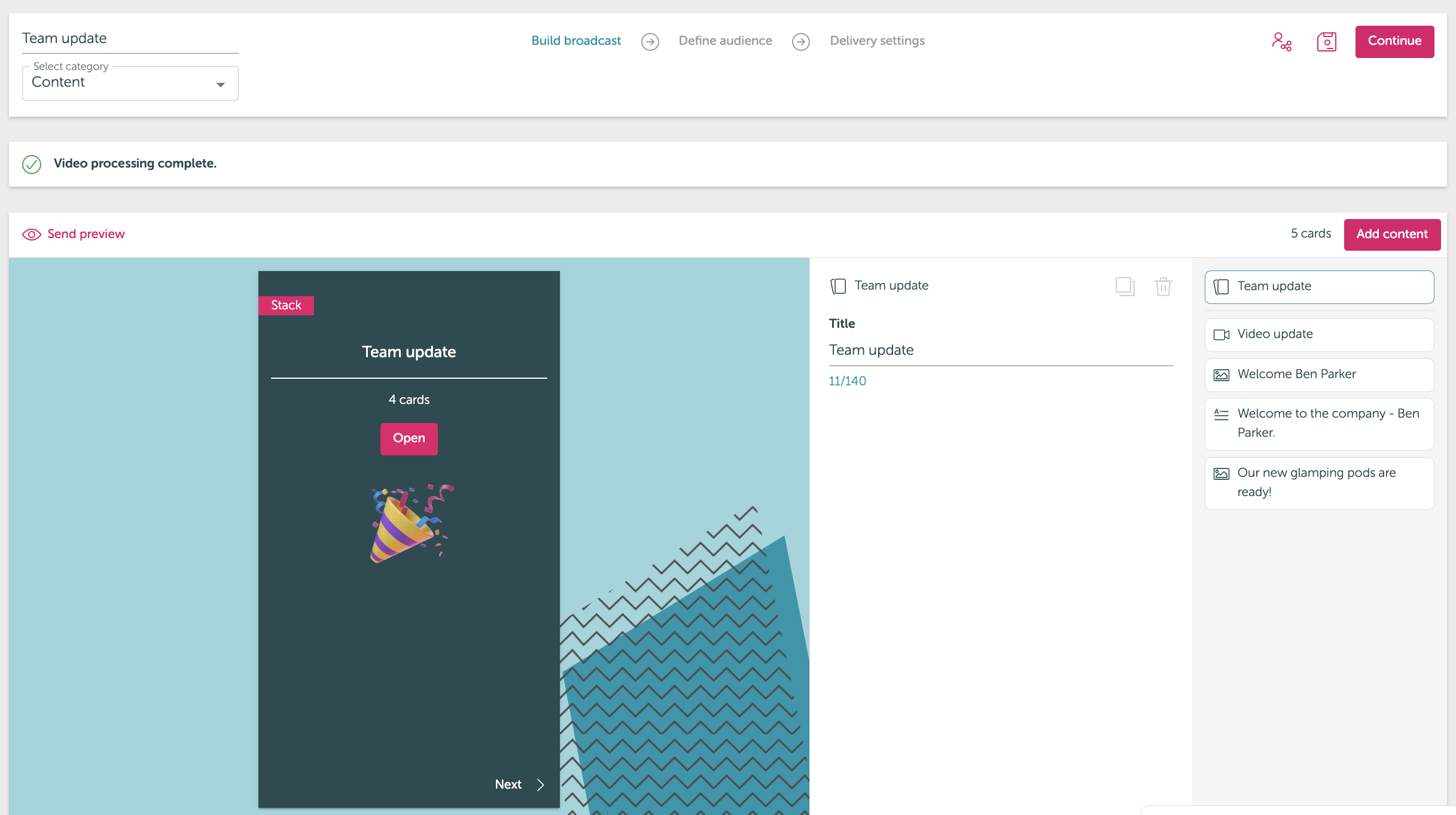The width and height of the screenshot is (1456, 815).
Task: Select Team update card in list
Action: (x=1319, y=287)
